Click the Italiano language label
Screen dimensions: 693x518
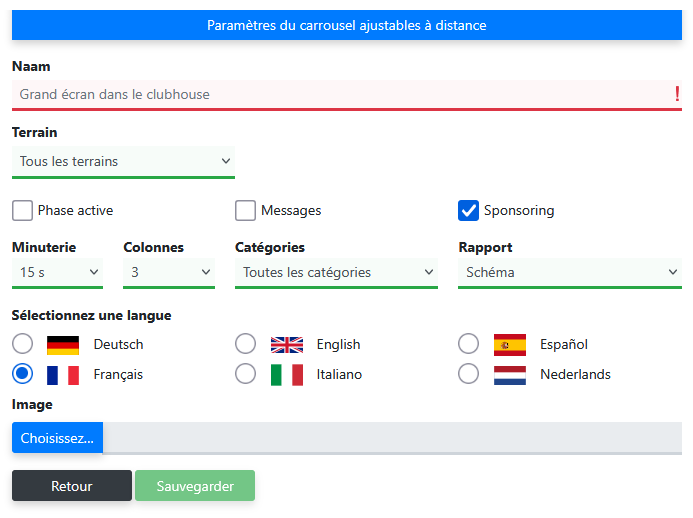pyautogui.click(x=339, y=375)
